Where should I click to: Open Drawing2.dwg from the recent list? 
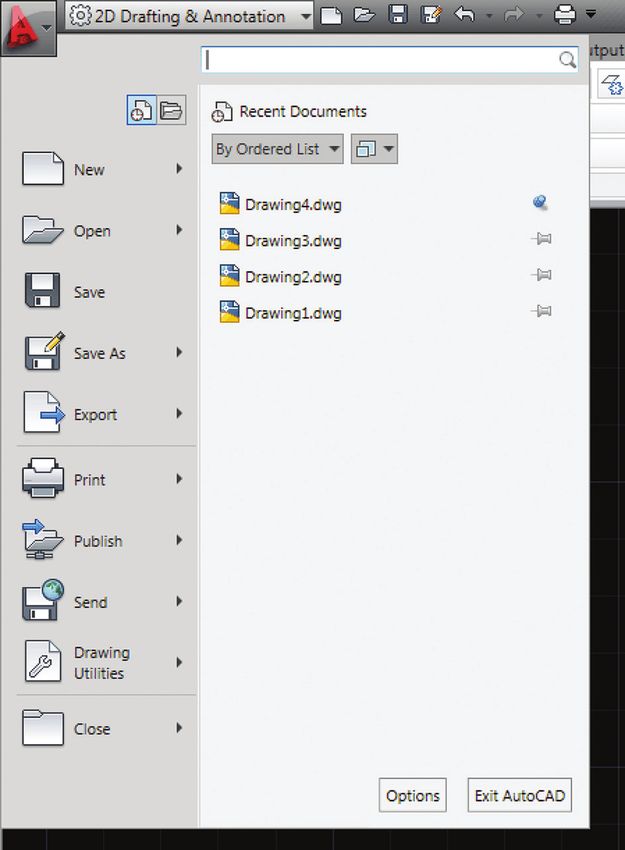tap(293, 277)
